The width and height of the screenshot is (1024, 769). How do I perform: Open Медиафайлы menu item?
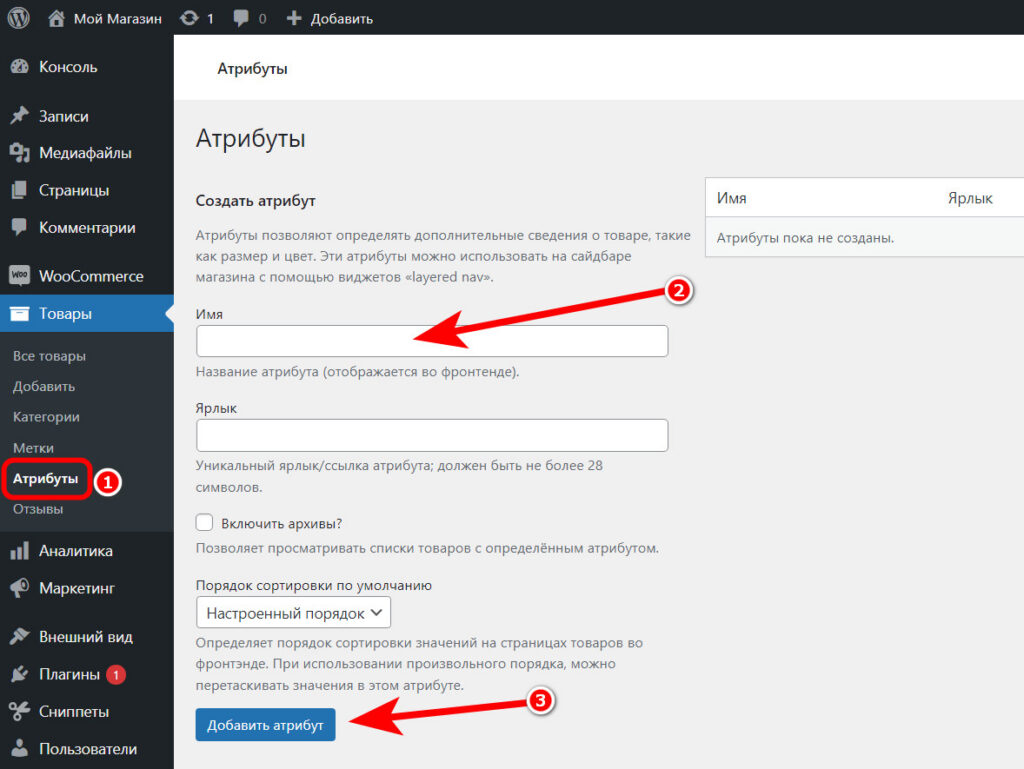(x=85, y=153)
